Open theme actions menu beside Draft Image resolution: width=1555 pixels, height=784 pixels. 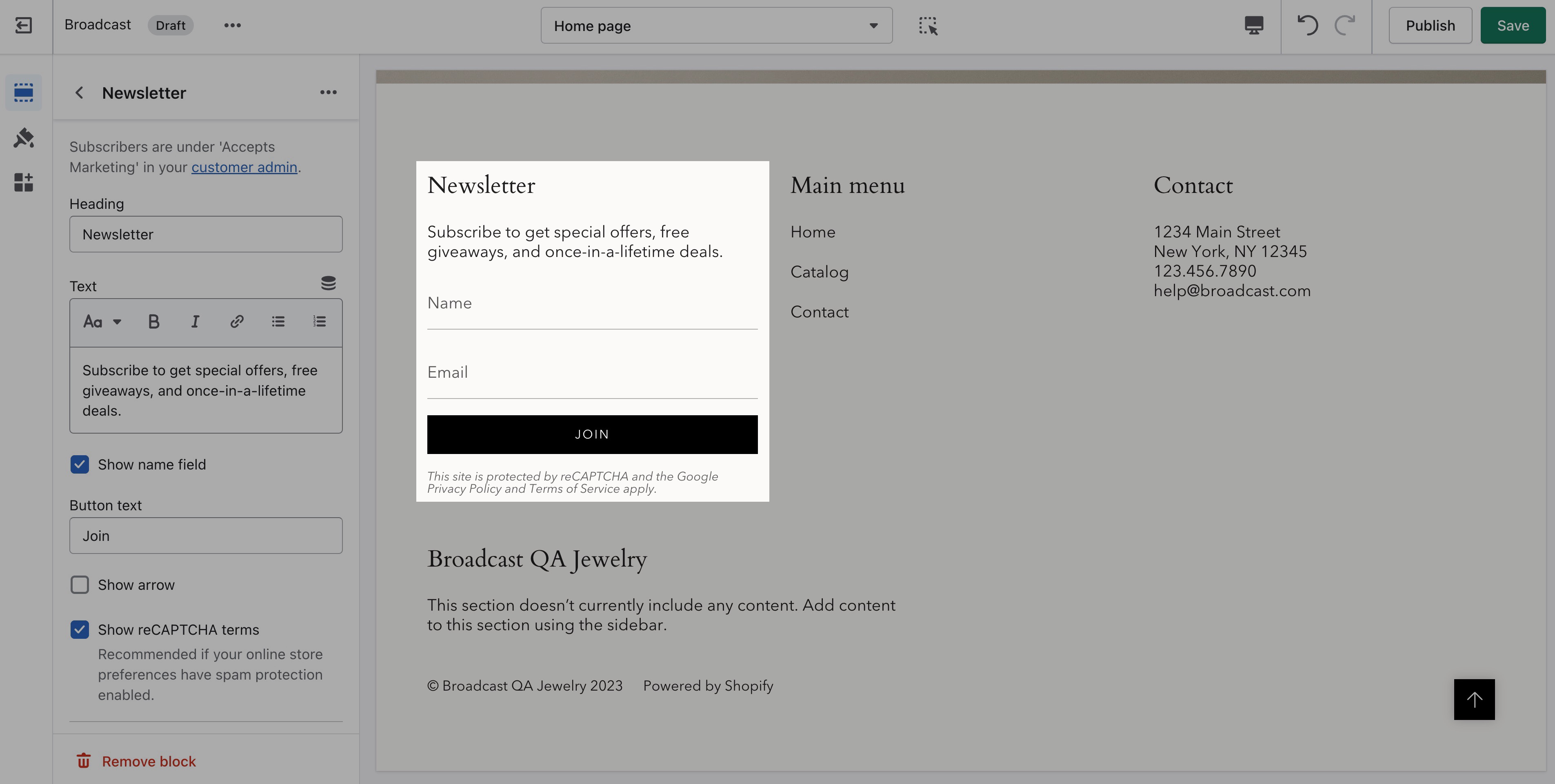point(232,25)
